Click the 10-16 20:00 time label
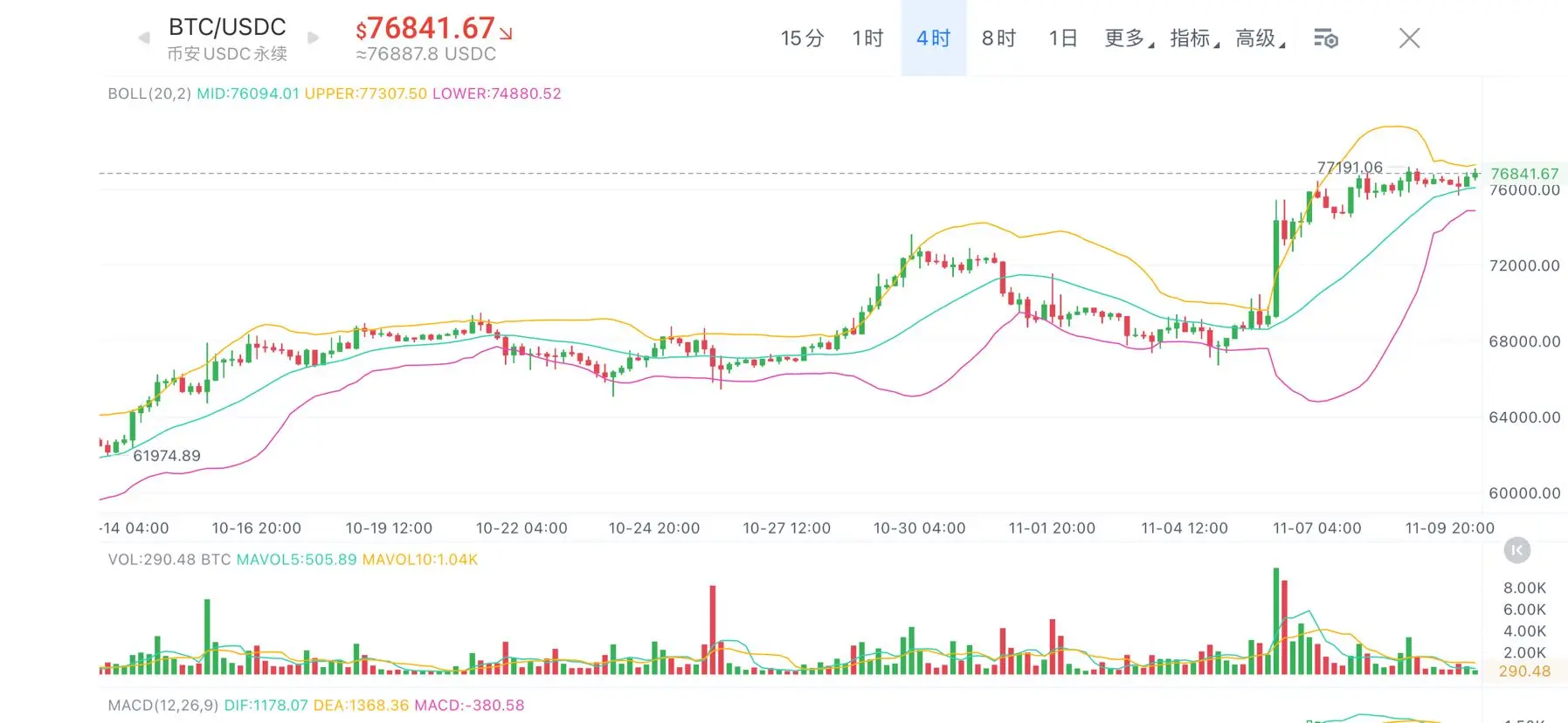Viewport: 1568px width, 723px height. [257, 528]
